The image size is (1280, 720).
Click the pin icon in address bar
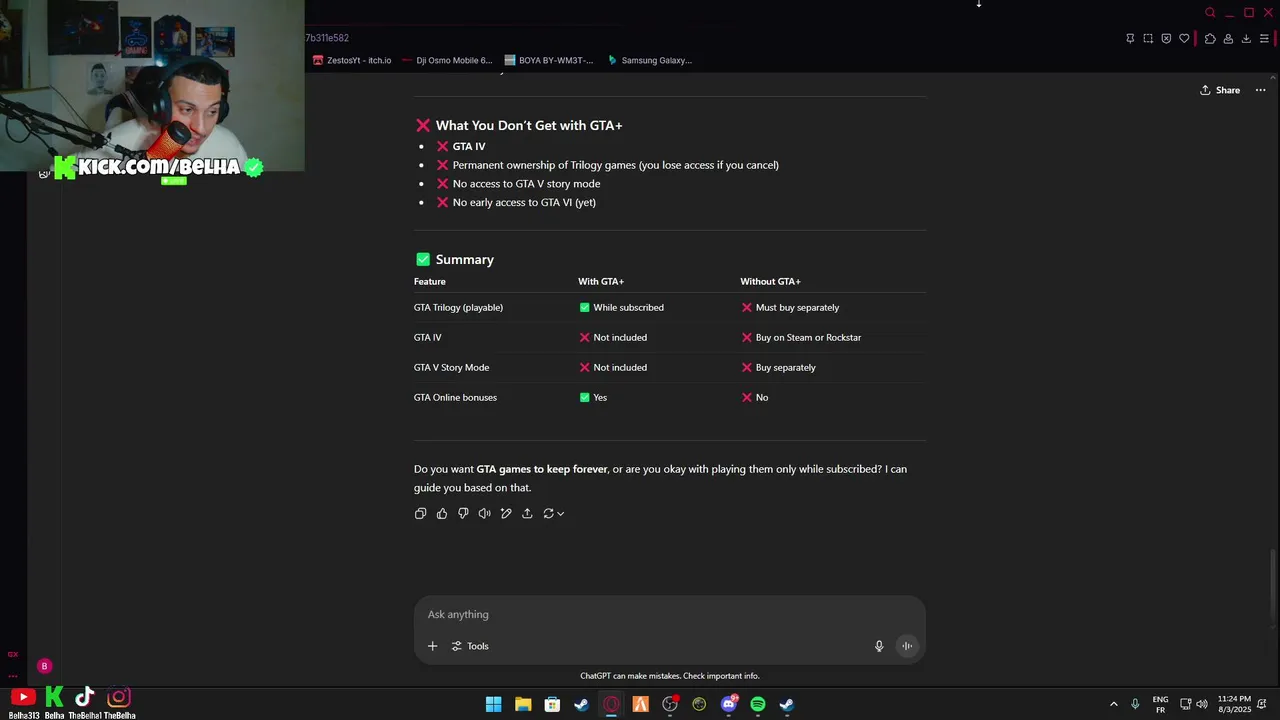point(1130,39)
